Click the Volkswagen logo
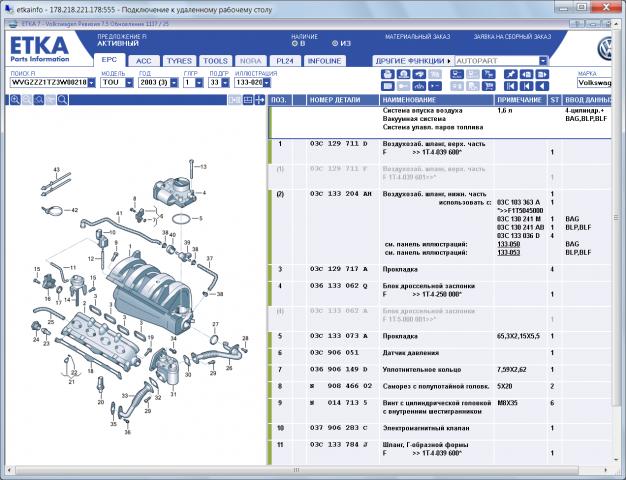This screenshot has width=626, height=480. 604,49
